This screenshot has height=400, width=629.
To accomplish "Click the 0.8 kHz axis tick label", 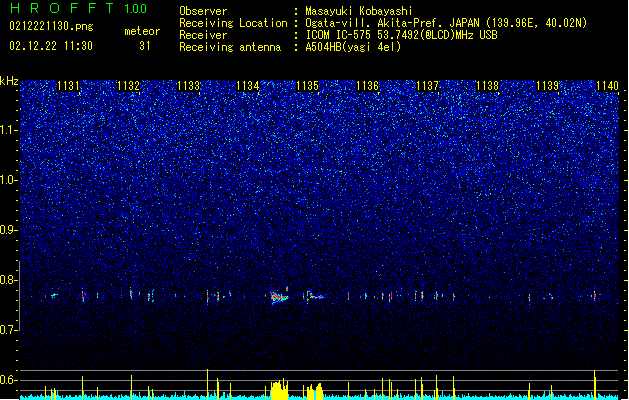I will (x=8, y=280).
